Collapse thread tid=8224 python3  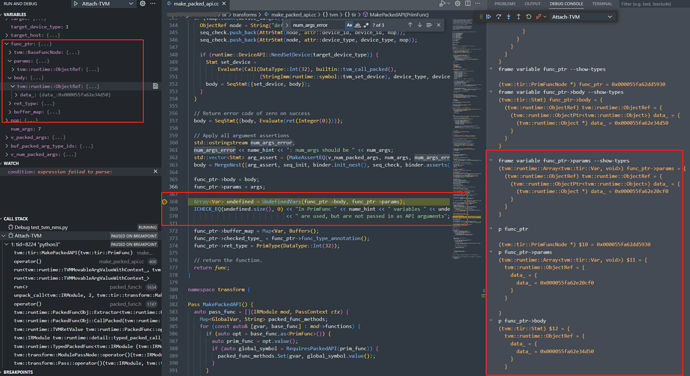tap(7, 244)
